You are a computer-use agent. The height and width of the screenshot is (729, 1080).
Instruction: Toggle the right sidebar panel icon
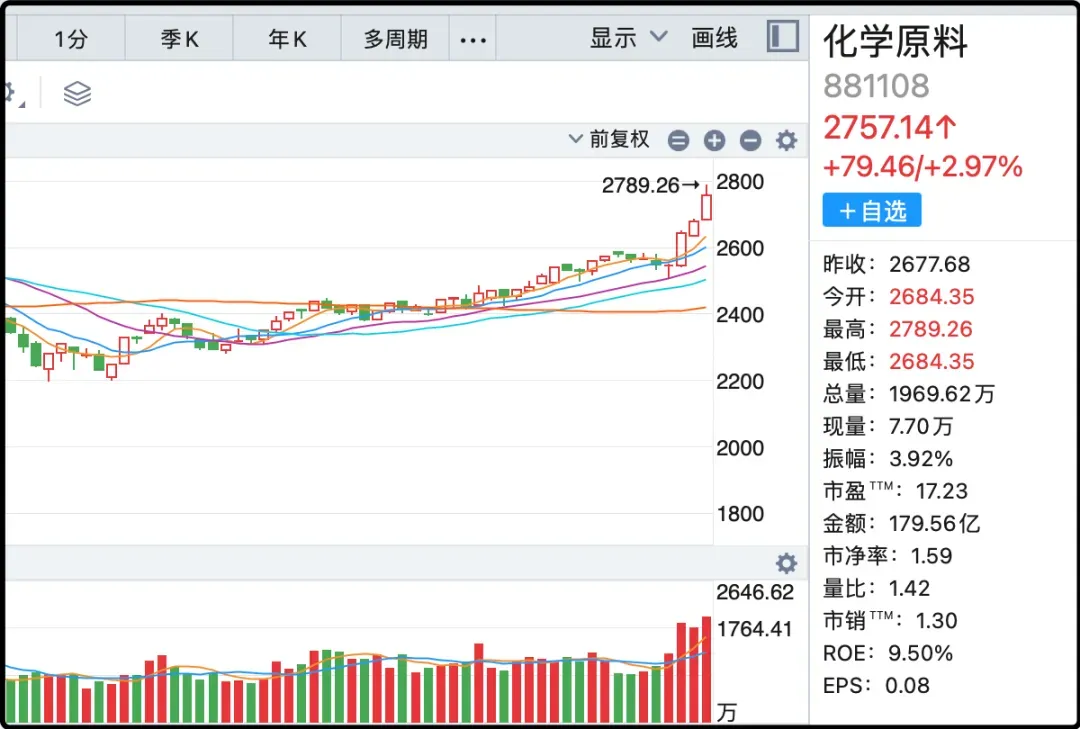783,37
